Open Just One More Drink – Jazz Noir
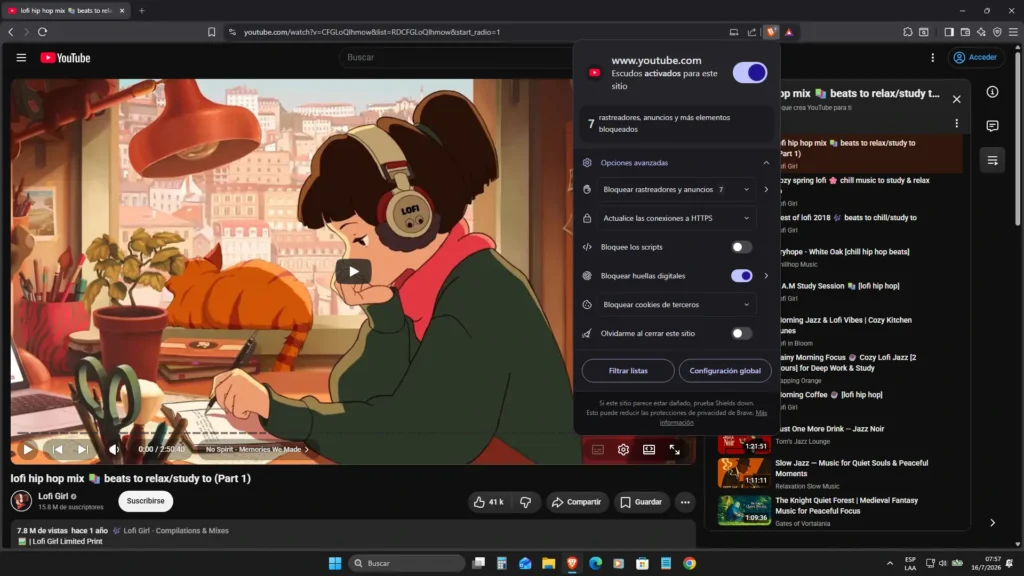Screen dimensions: 1024x576 pyautogui.click(x=831, y=429)
